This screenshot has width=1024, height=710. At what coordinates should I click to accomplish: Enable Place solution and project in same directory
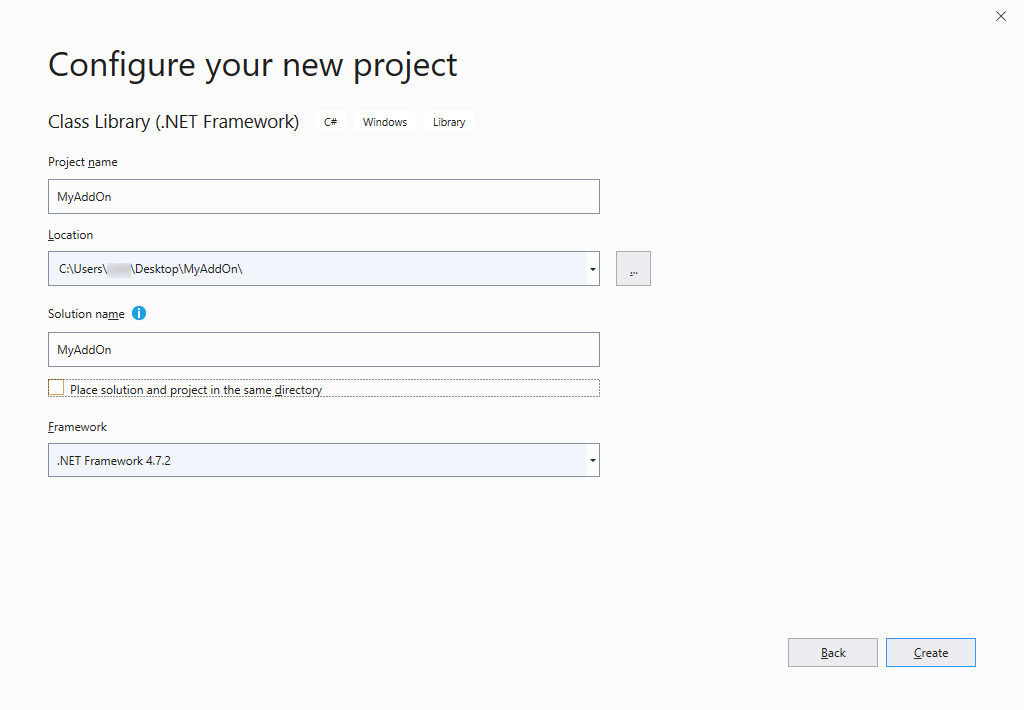[56, 388]
